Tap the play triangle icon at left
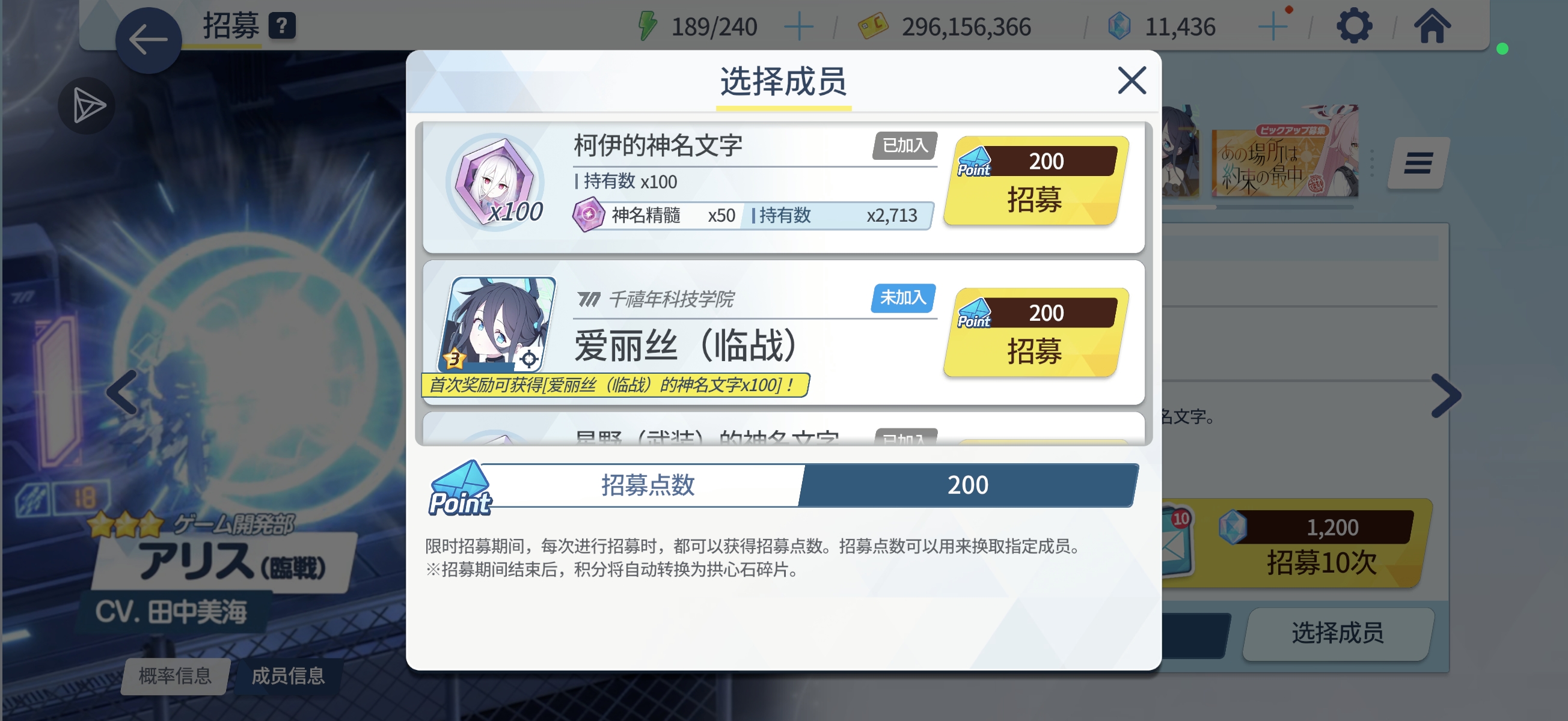The width and height of the screenshot is (1568, 721). tap(87, 106)
